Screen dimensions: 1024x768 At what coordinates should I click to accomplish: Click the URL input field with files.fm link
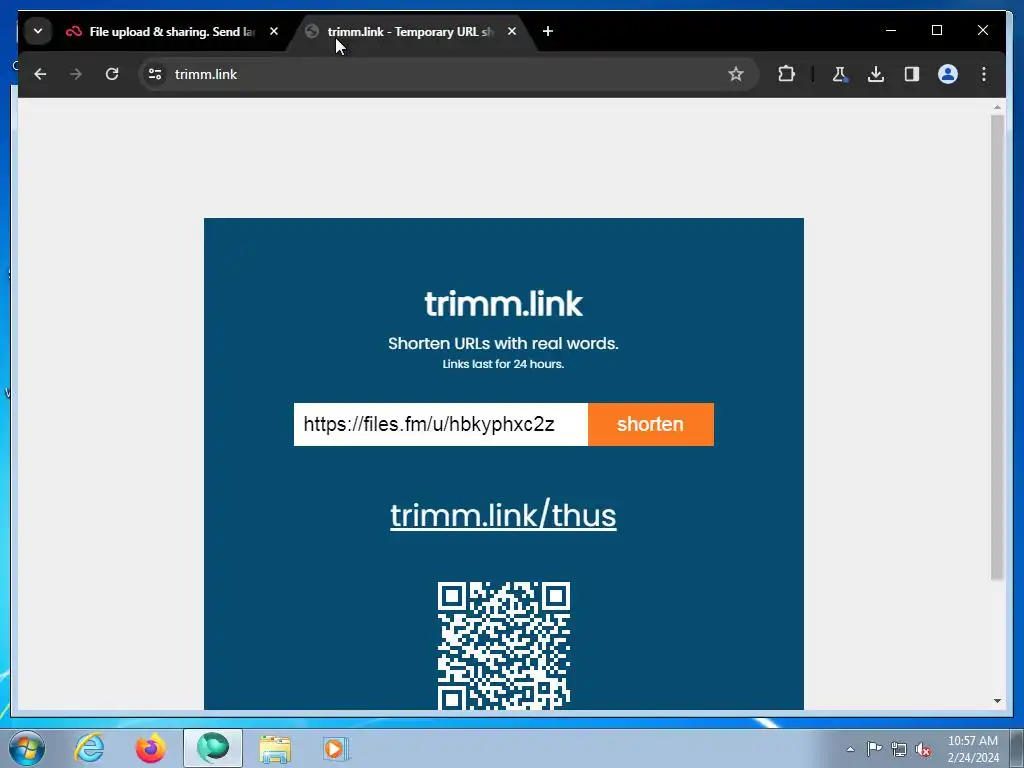coord(441,424)
